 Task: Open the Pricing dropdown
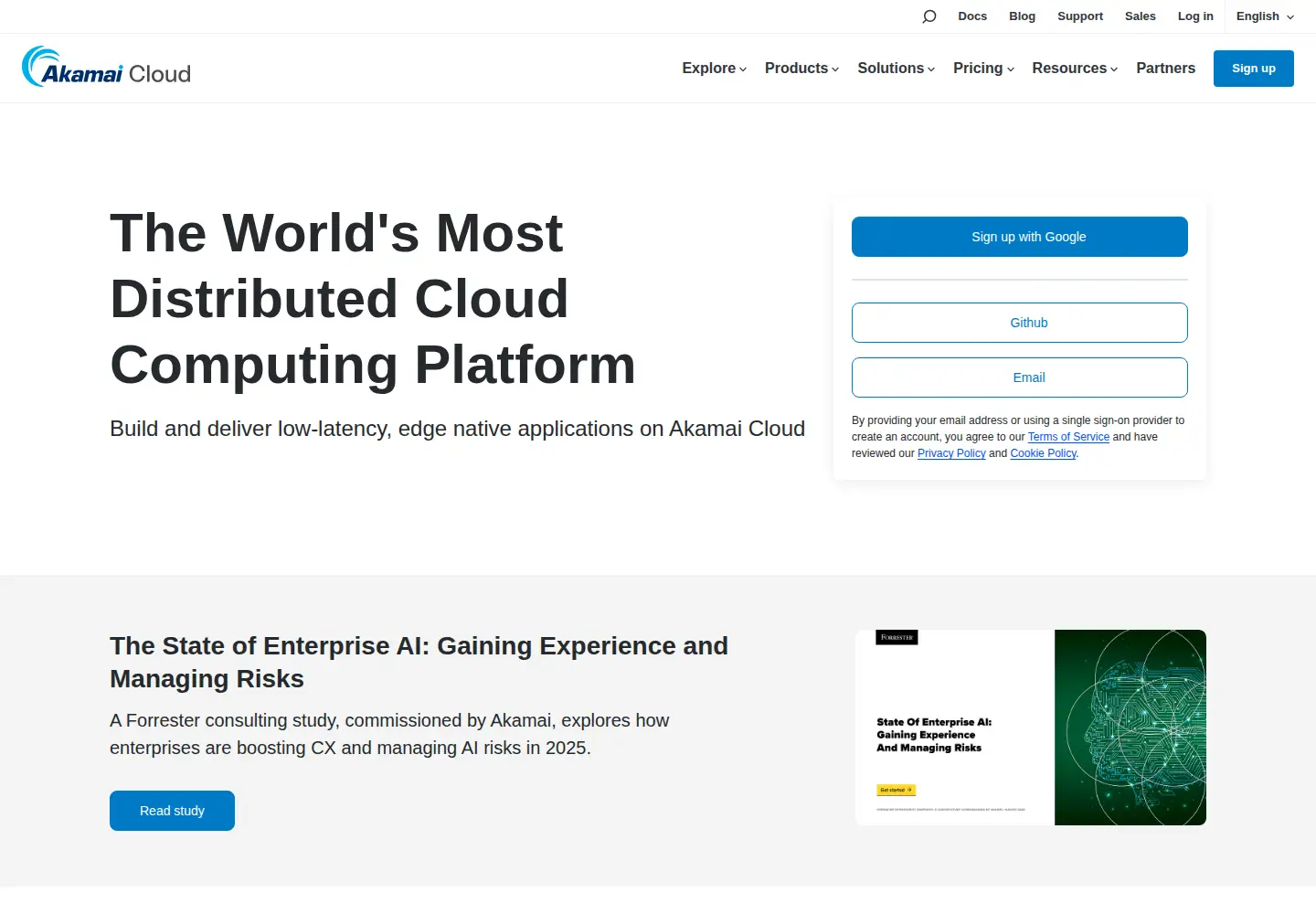[983, 69]
